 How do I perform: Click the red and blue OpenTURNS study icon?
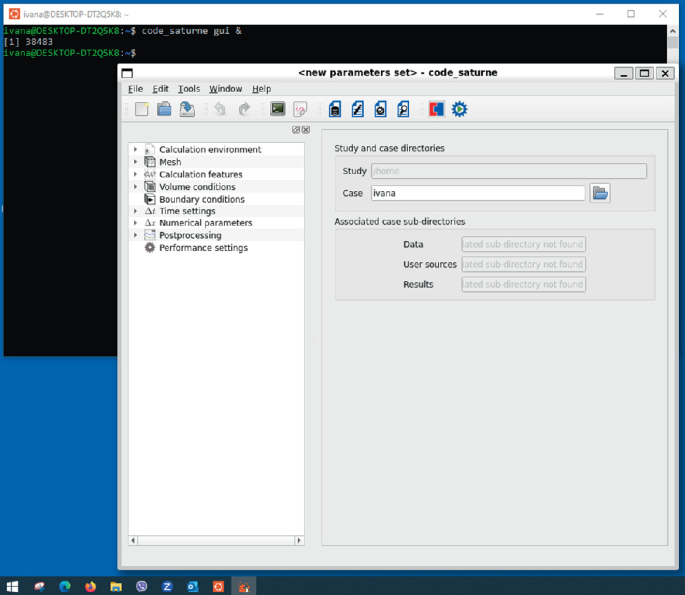436,109
